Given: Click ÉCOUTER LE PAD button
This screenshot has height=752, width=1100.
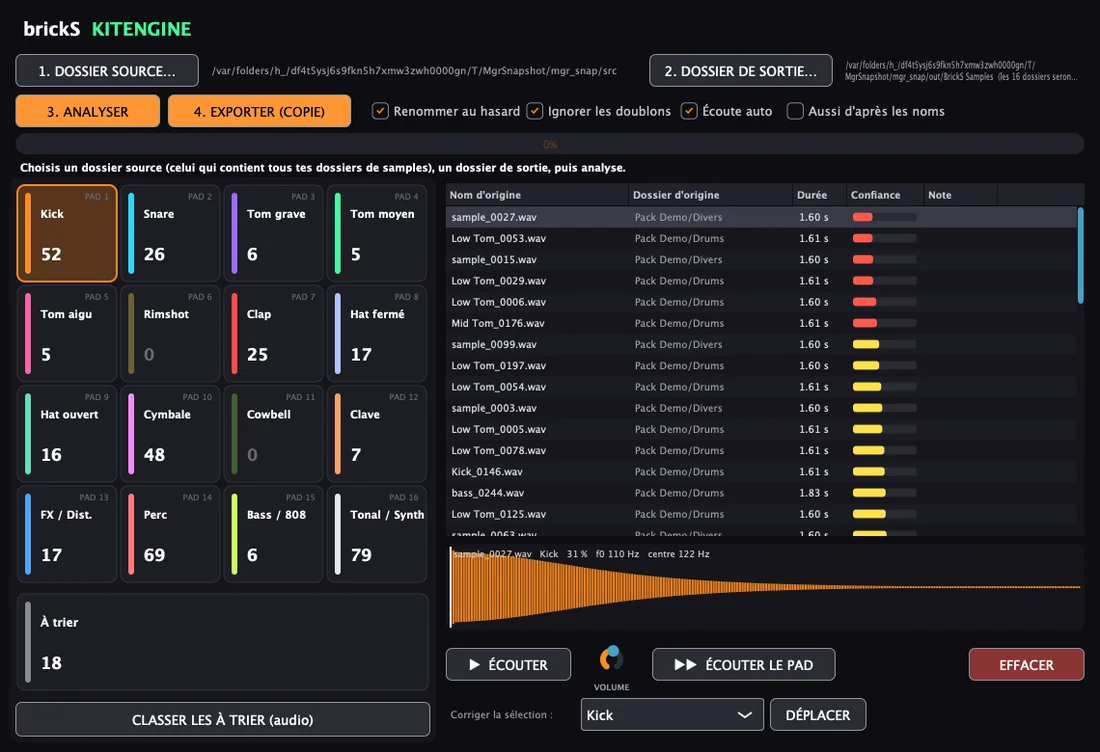Looking at the screenshot, I should point(744,665).
